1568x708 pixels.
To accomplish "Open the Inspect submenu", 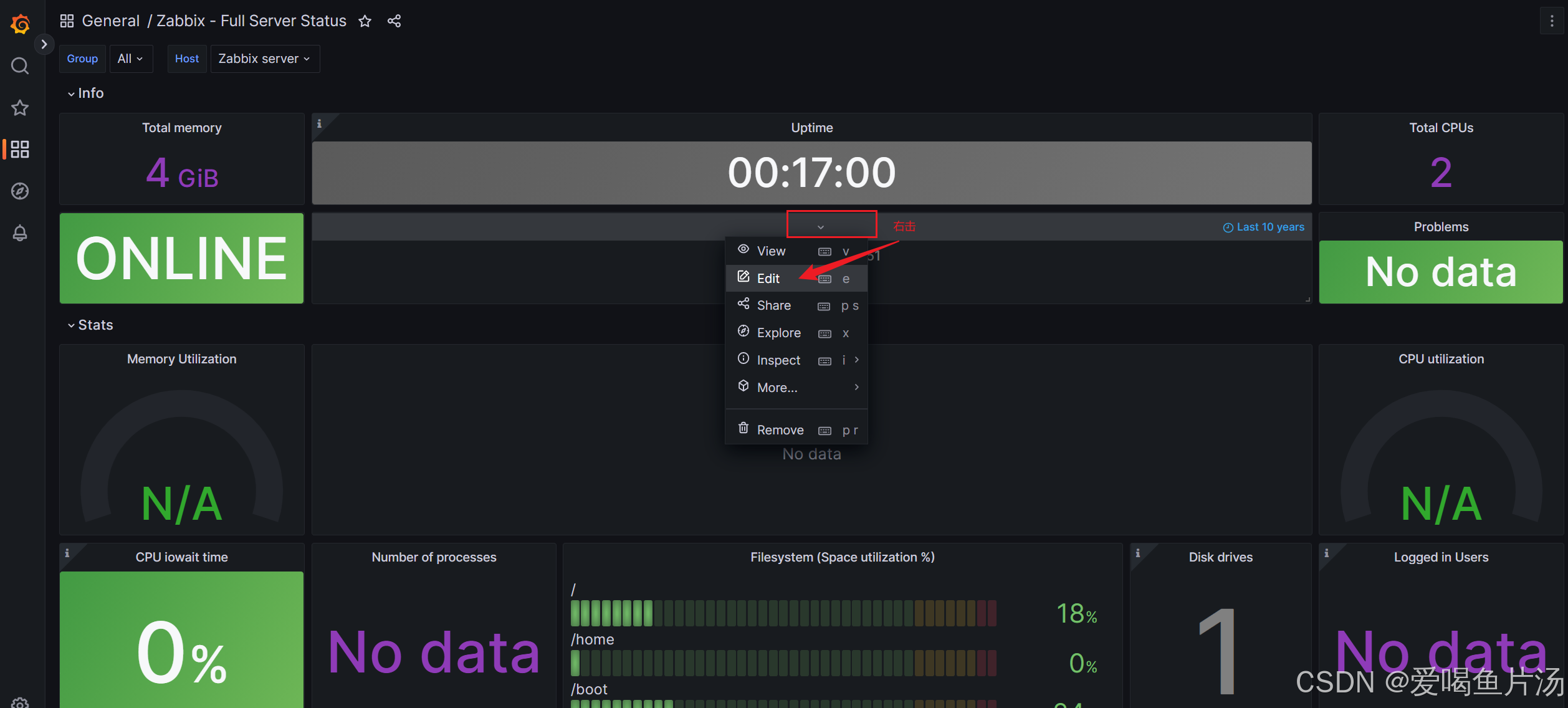I will point(796,360).
